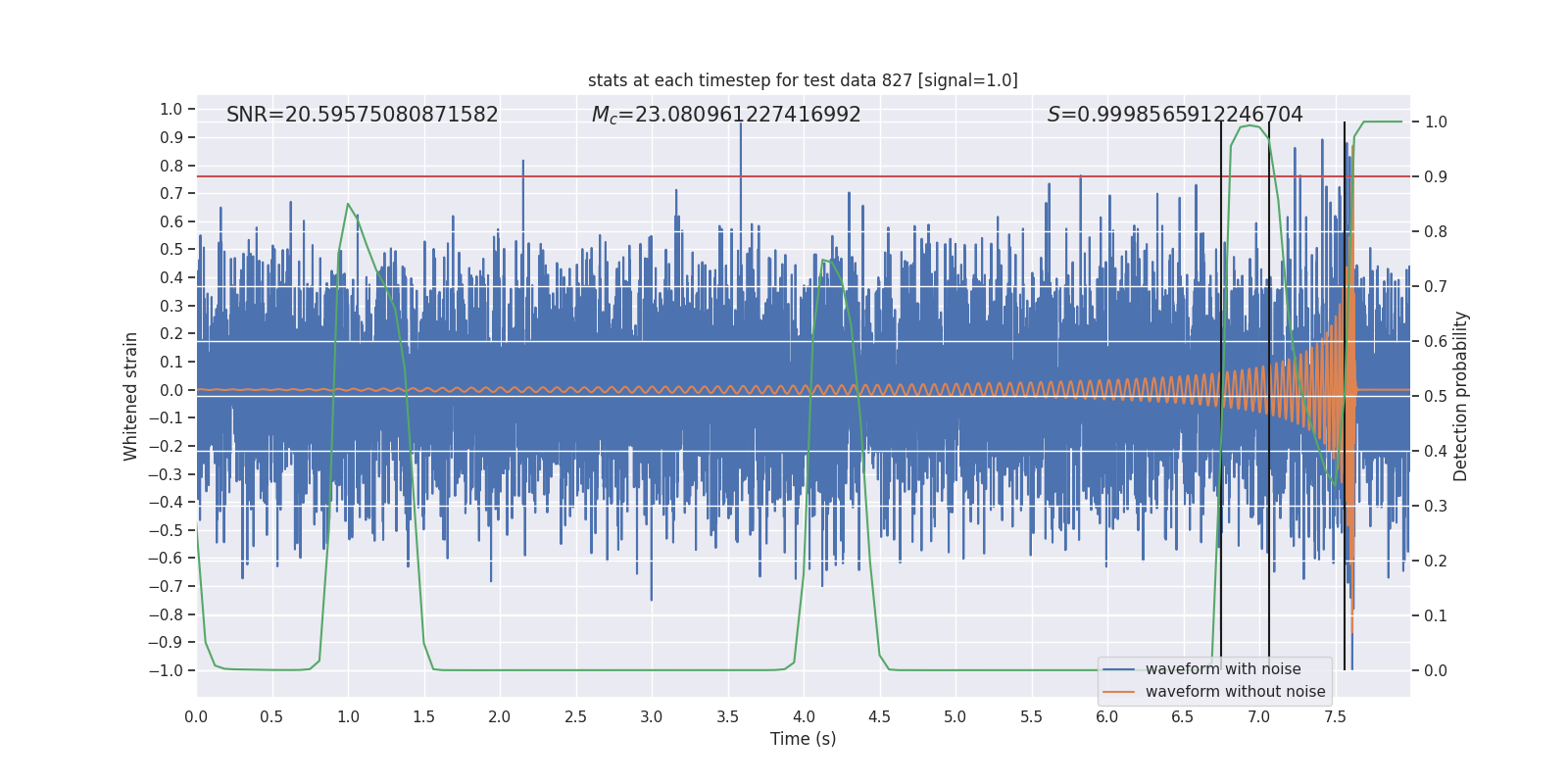Viewport: 1568px width, 784px height.
Task: Click the 1.0 tick on the Detection probability axis
Action: point(1436,122)
